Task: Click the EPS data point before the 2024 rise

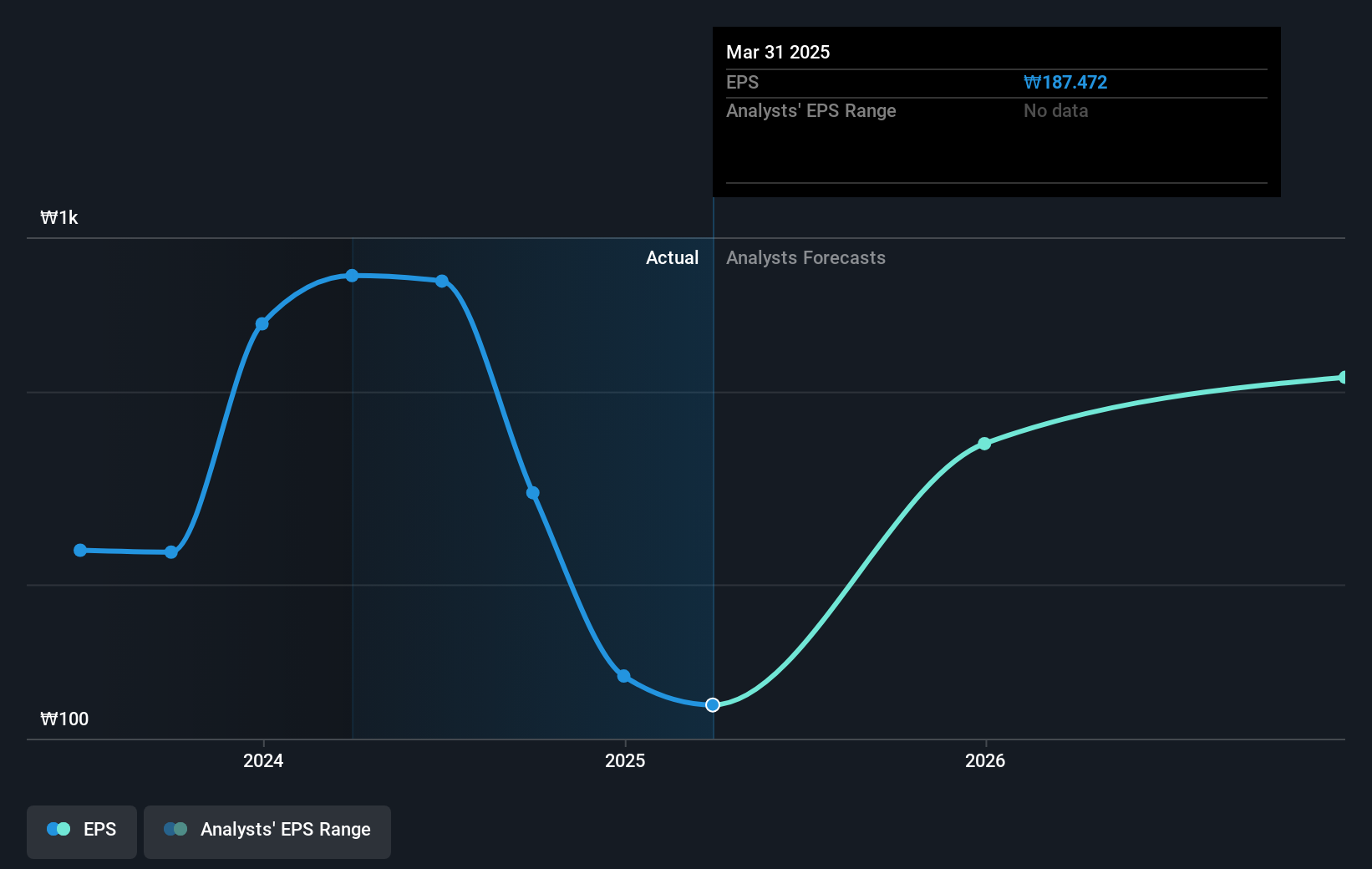Action: 171,552
